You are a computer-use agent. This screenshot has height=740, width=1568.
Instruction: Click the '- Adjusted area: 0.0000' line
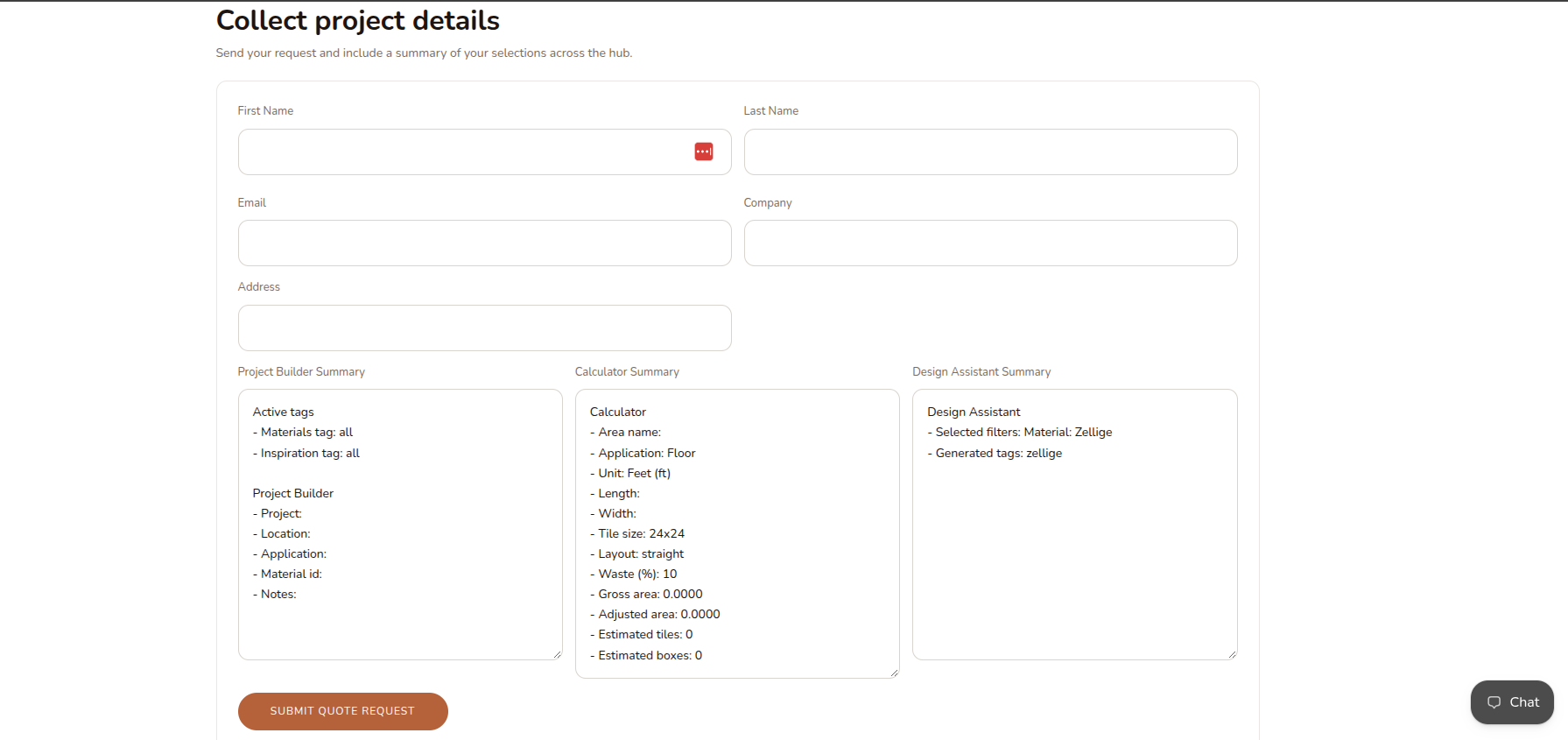click(655, 615)
